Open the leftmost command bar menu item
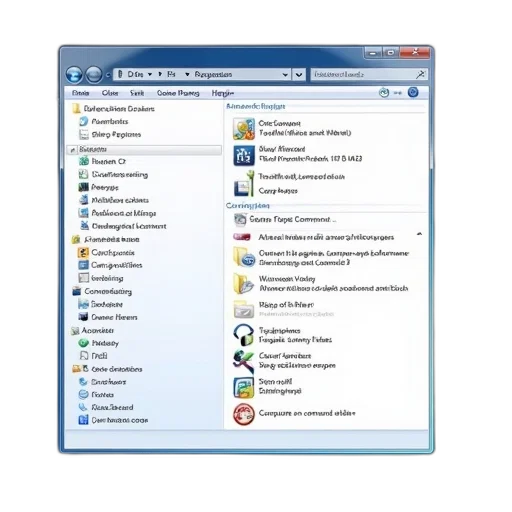 click(x=80, y=93)
